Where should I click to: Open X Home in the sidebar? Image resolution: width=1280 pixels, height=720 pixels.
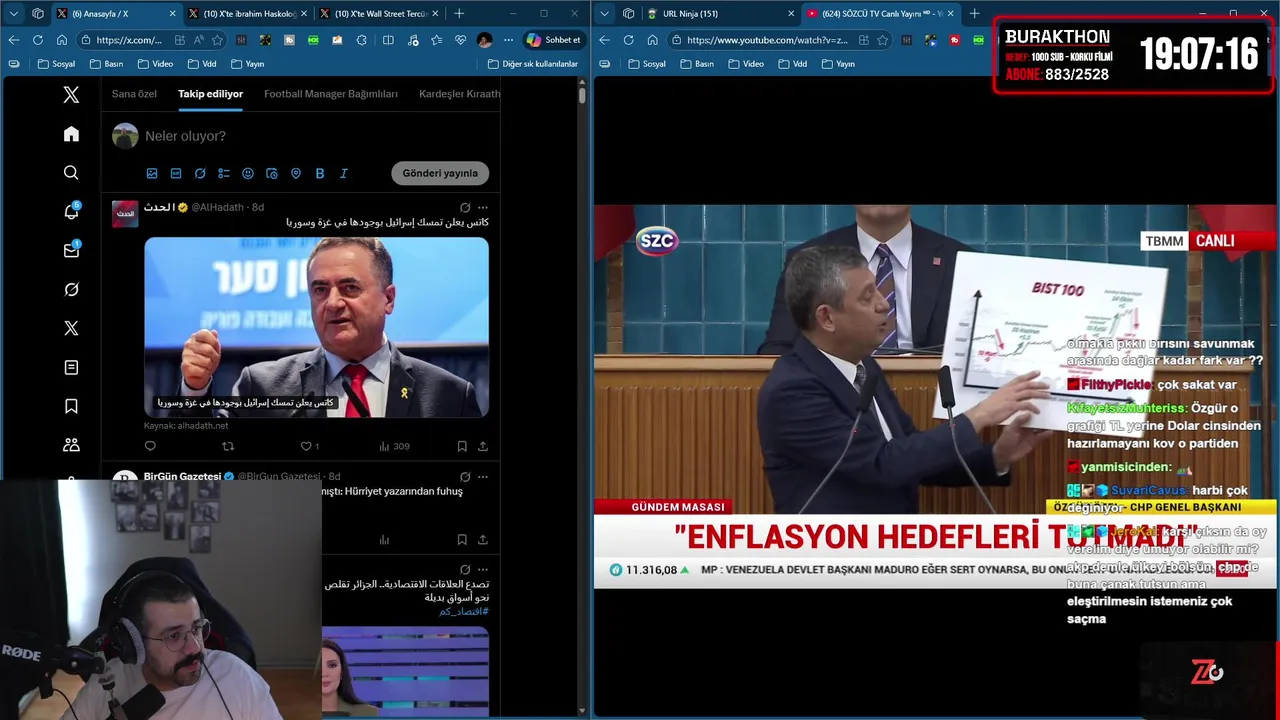pos(71,134)
